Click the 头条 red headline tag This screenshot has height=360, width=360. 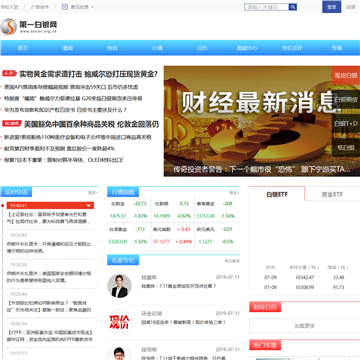[x=9, y=73]
